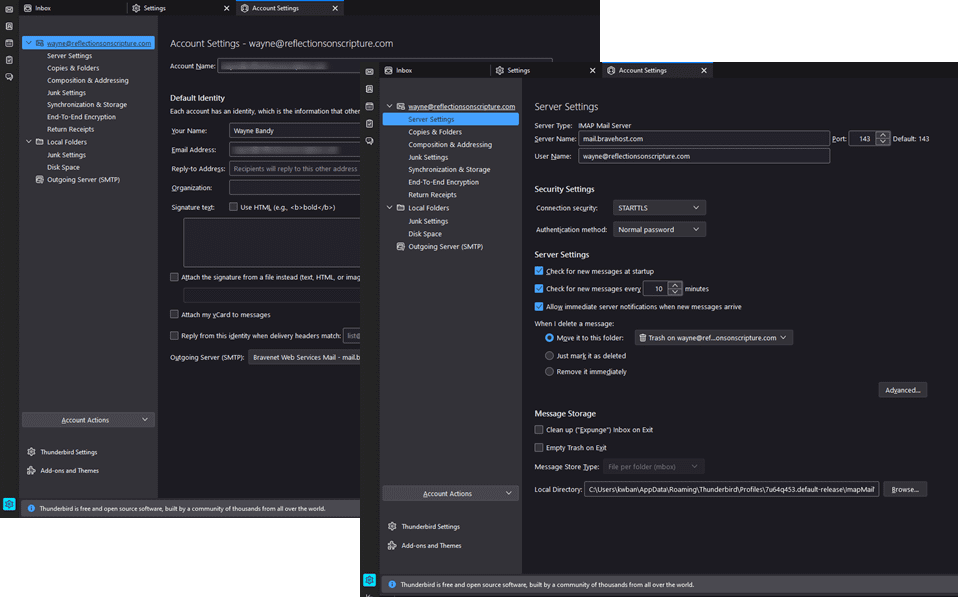The width and height of the screenshot is (958, 597).
Task: Switch to Settings tab in back window
Action: click(180, 8)
